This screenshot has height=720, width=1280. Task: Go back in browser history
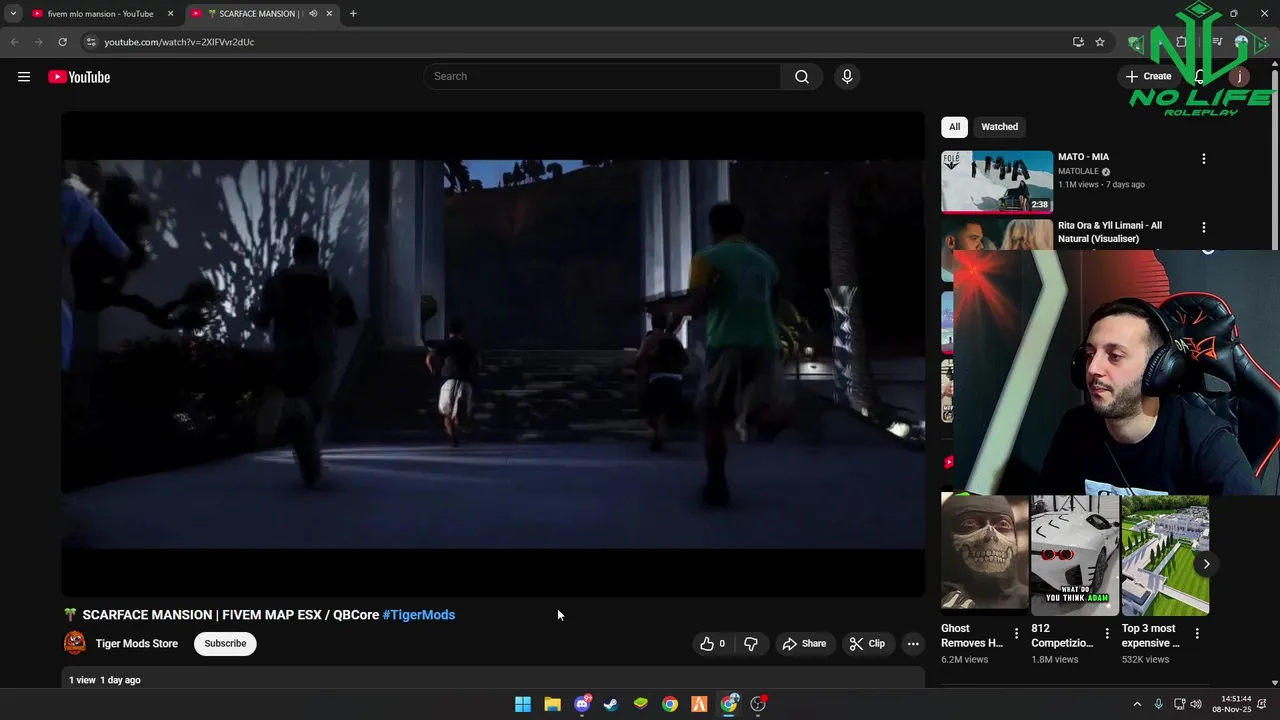14,42
